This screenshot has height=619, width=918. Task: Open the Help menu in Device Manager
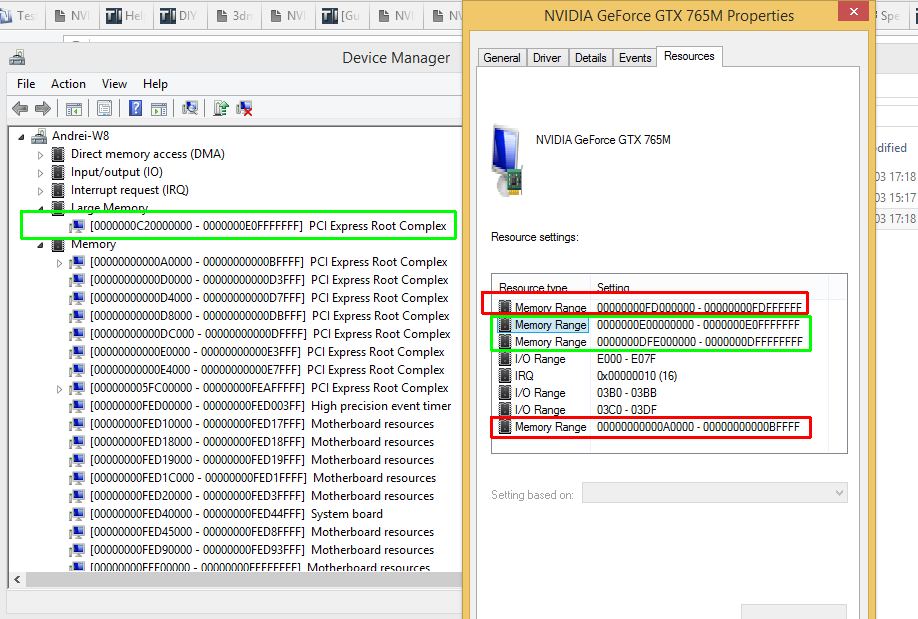[x=155, y=84]
